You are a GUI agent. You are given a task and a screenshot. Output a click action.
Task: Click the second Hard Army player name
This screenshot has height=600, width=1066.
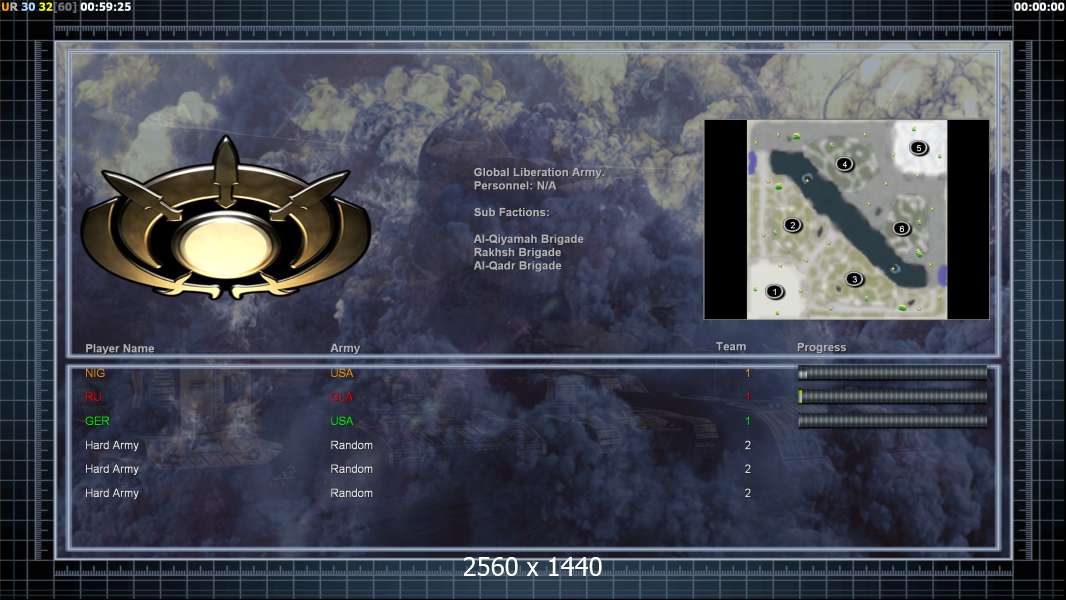pyautogui.click(x=111, y=469)
